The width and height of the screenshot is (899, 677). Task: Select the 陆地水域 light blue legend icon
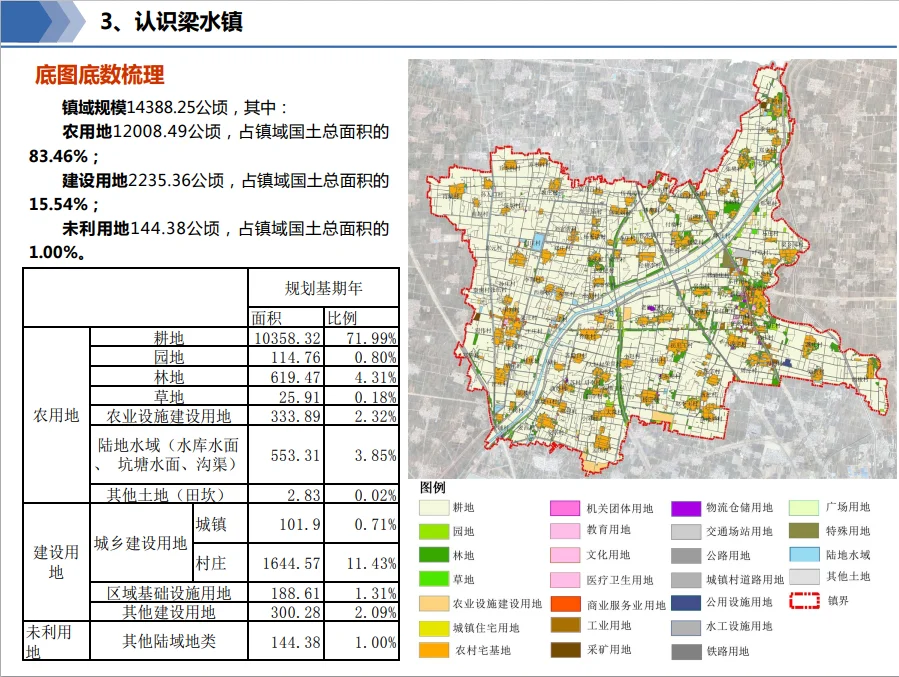click(x=805, y=554)
